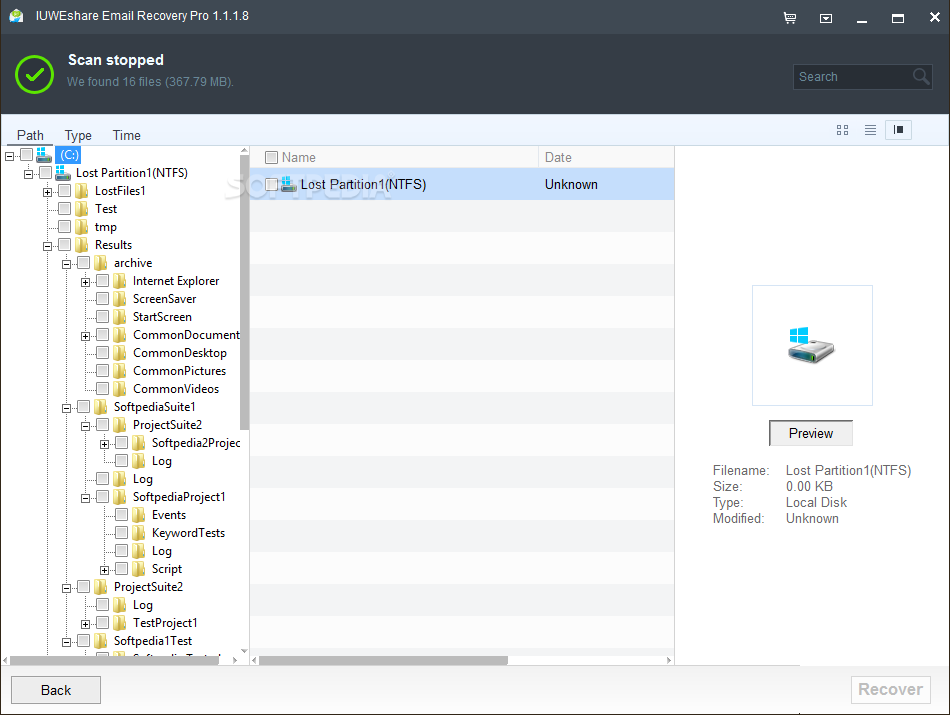Click the Internet Explorer folder icon

pyautogui.click(x=120, y=281)
